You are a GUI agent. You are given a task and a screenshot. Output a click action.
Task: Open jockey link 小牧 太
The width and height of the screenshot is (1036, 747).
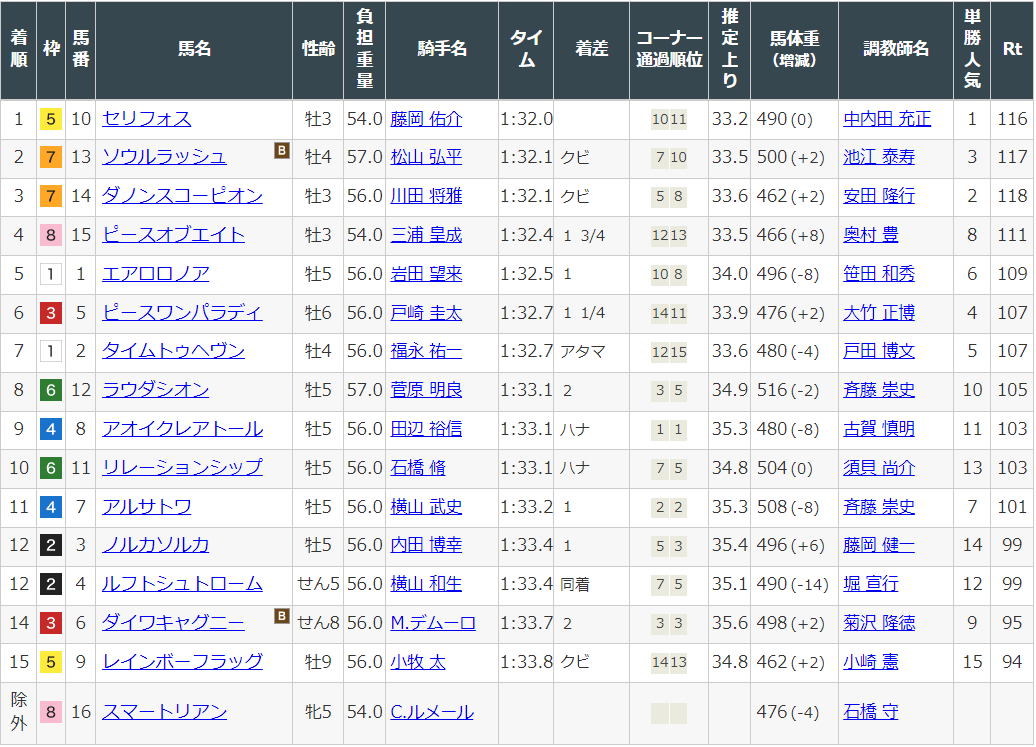(418, 661)
